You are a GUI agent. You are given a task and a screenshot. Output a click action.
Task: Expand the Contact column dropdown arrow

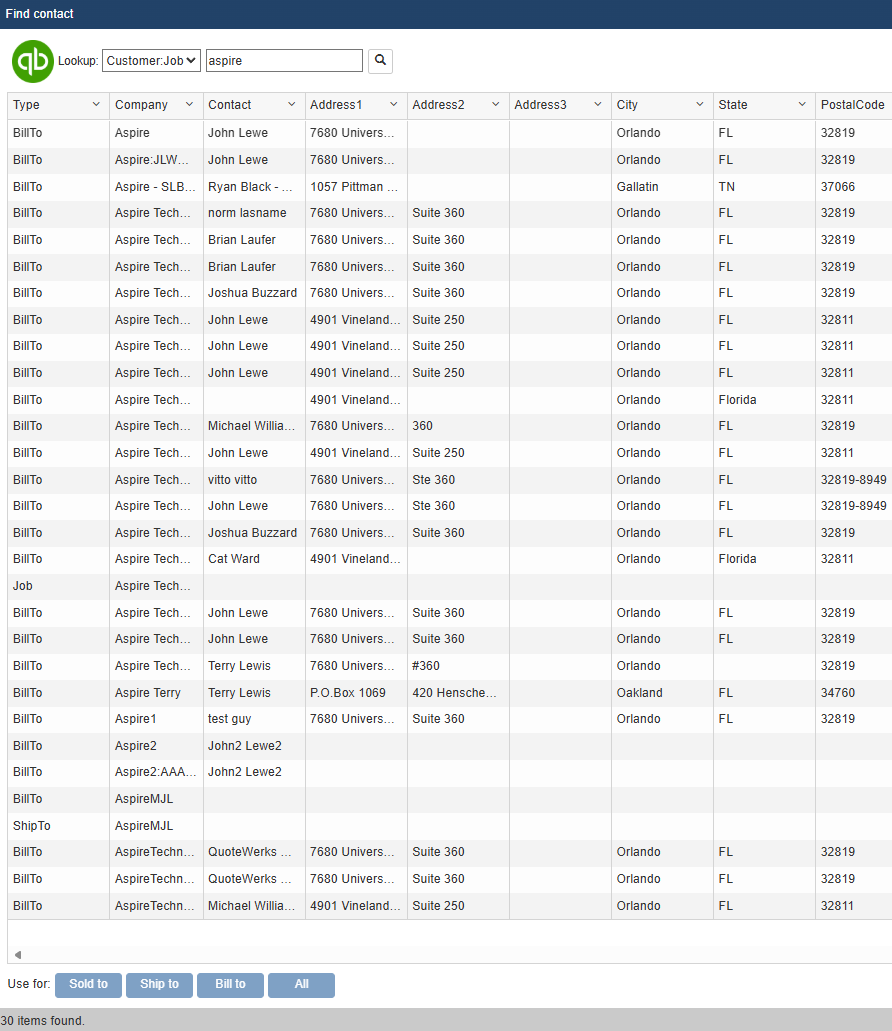[292, 105]
